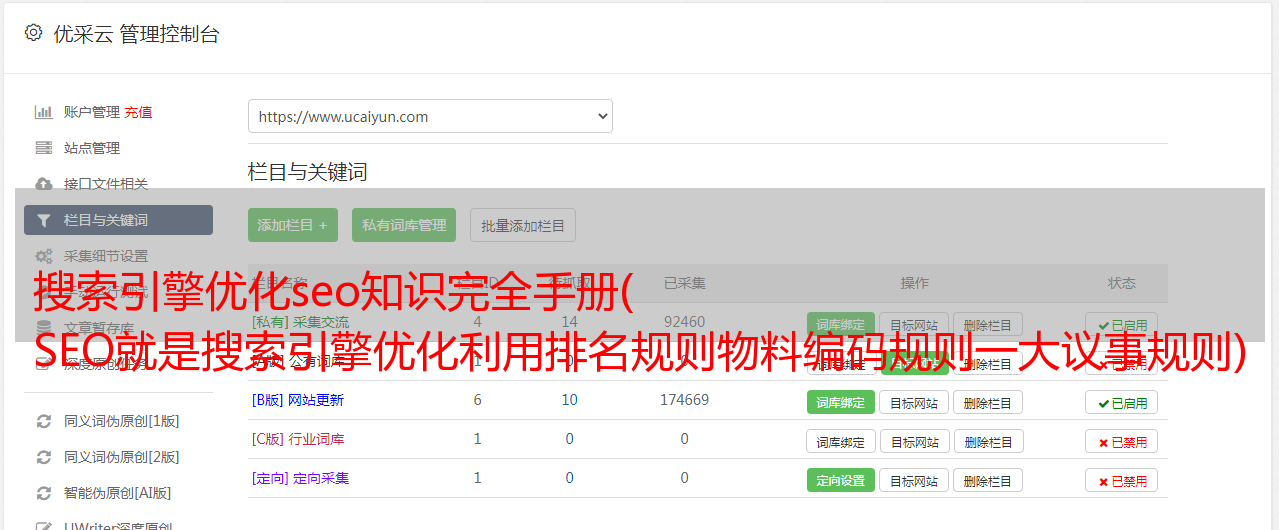Click refresh icon beside 智能伪原创[AI版]
1279x530 pixels.
pyautogui.click(x=43, y=493)
